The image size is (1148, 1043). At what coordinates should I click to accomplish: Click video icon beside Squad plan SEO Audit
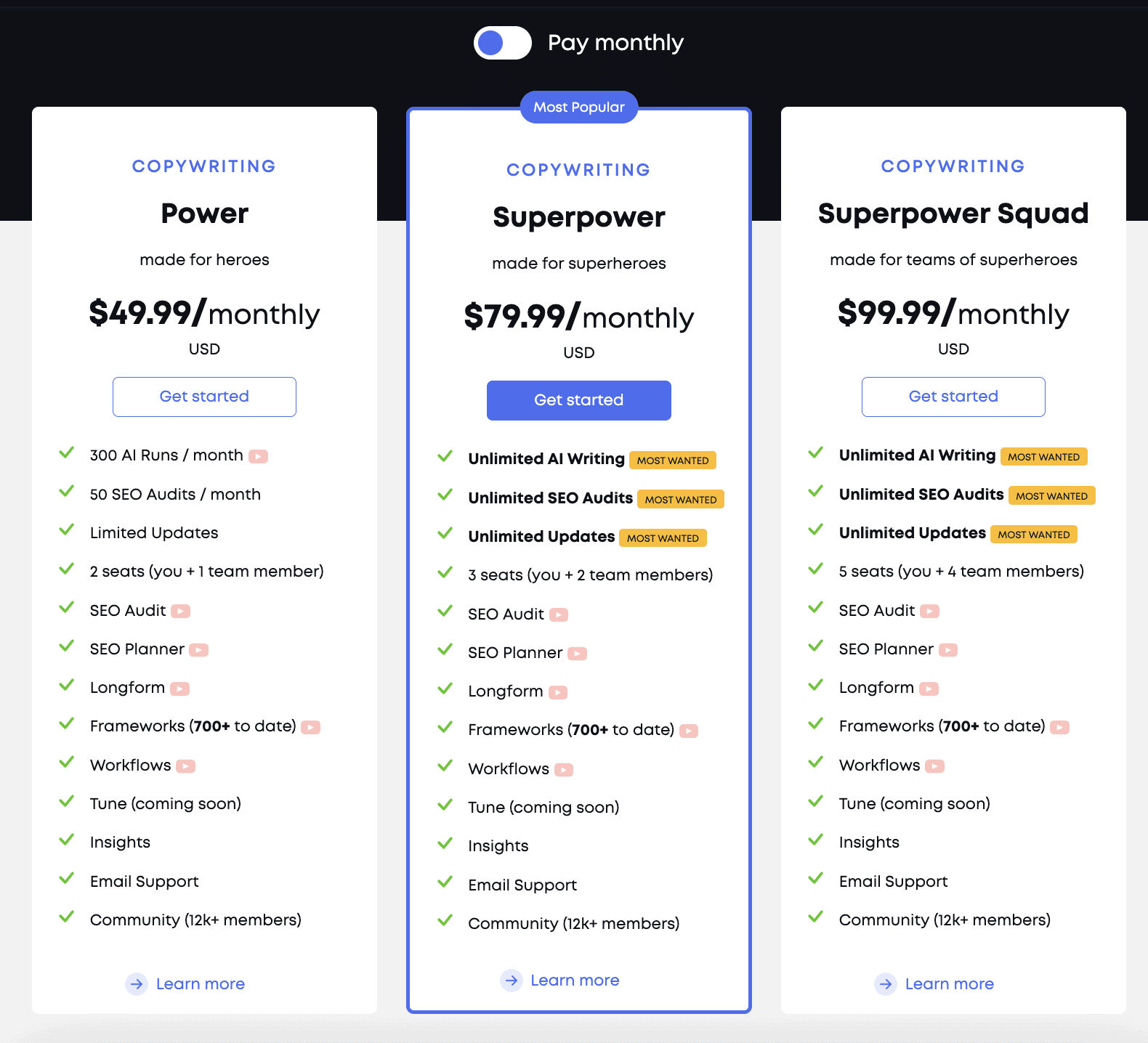pyautogui.click(x=929, y=612)
